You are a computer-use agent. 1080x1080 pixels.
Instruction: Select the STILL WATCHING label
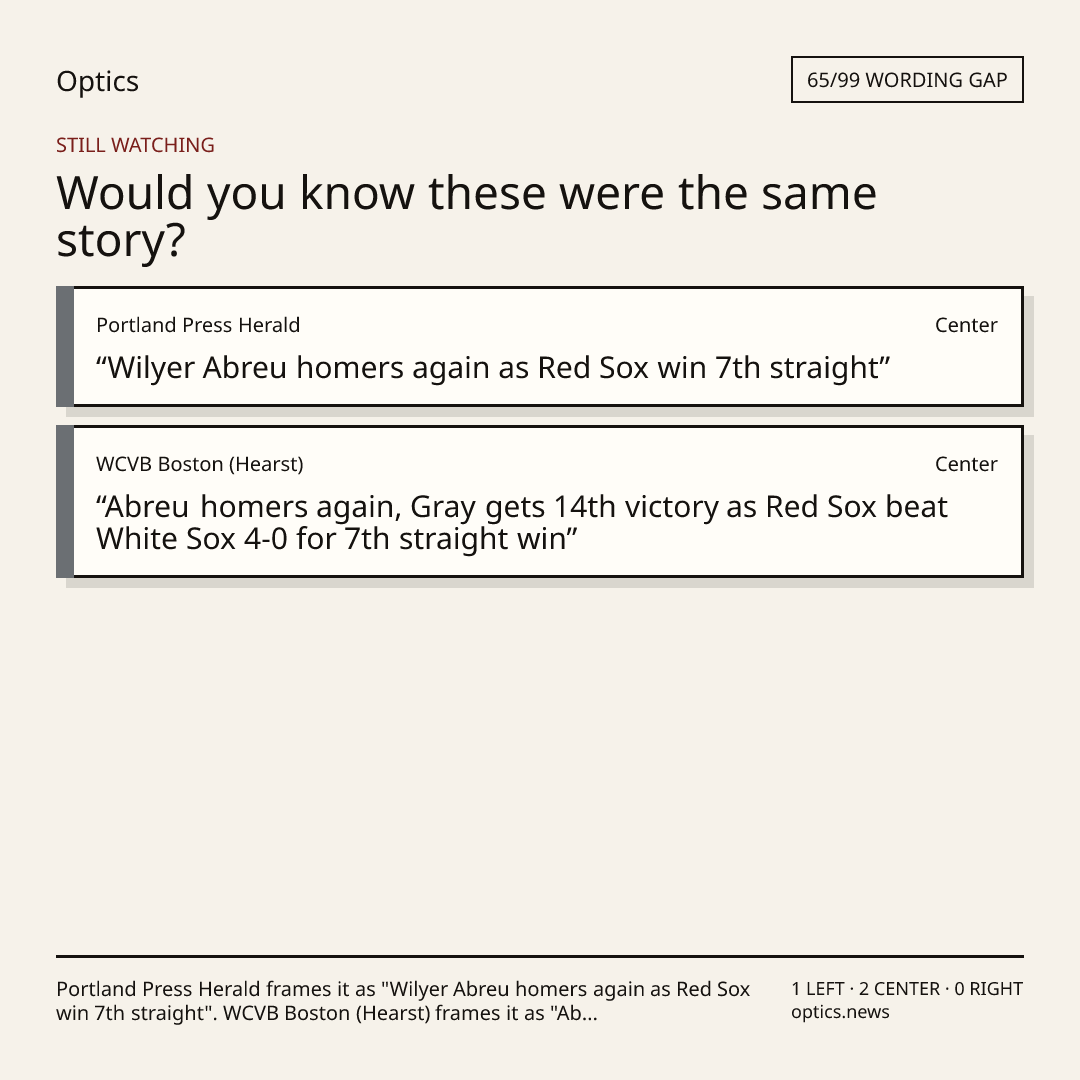click(x=135, y=145)
